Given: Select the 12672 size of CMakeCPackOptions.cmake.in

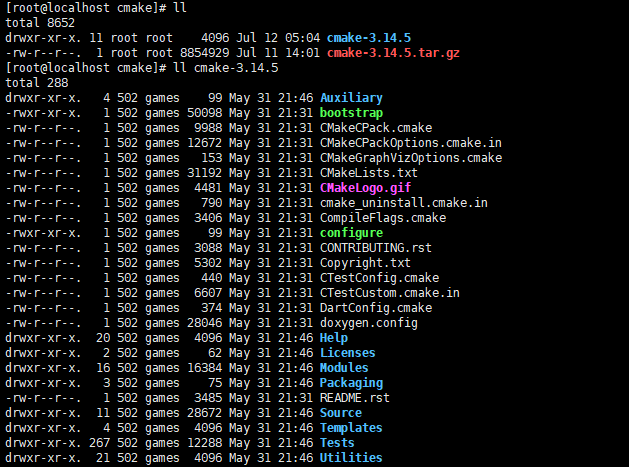Looking at the screenshot, I should click(x=204, y=143).
